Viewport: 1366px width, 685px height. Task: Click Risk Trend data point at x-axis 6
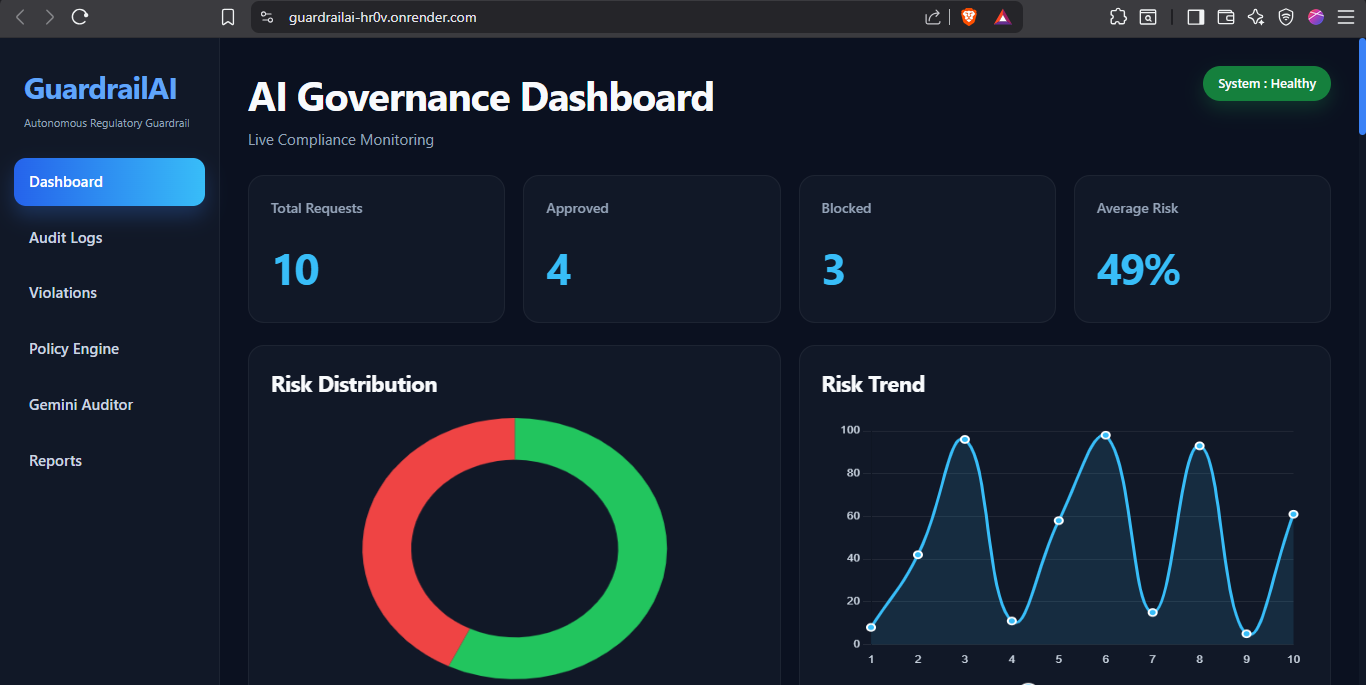[1105, 435]
